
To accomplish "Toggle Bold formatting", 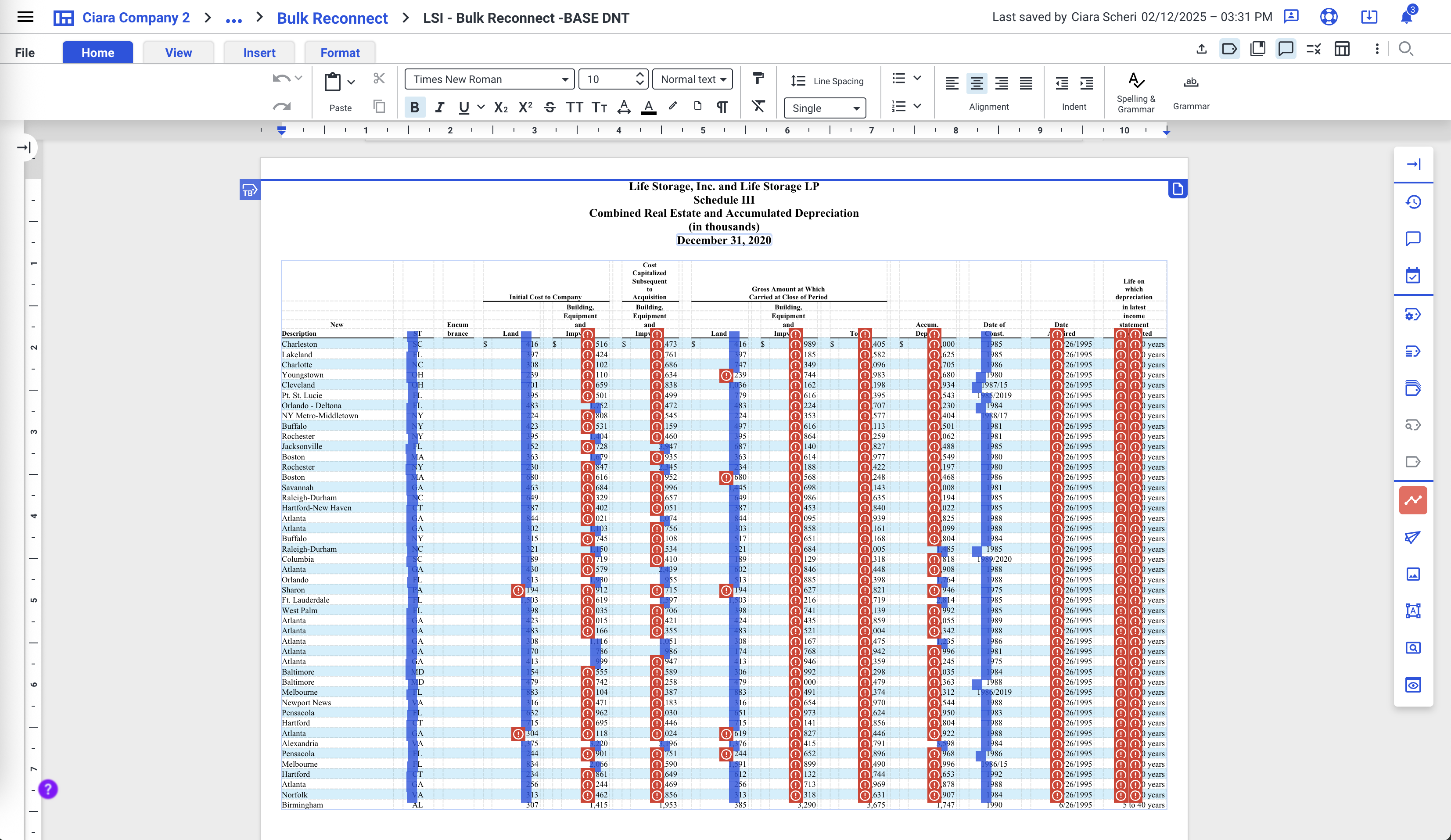I will pos(414,107).
